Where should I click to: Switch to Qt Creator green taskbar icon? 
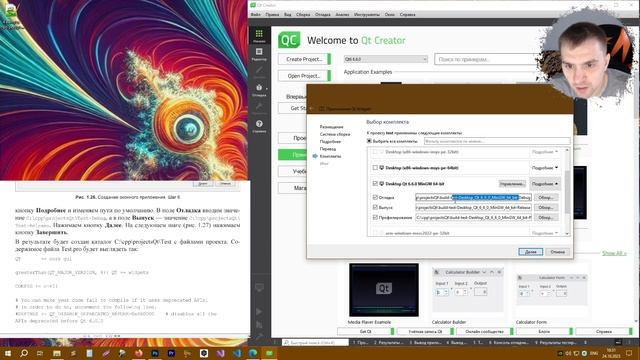[x=269, y=353]
